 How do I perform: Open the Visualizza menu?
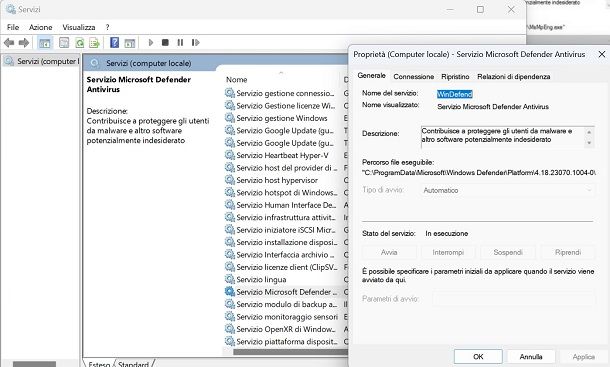[x=79, y=27]
